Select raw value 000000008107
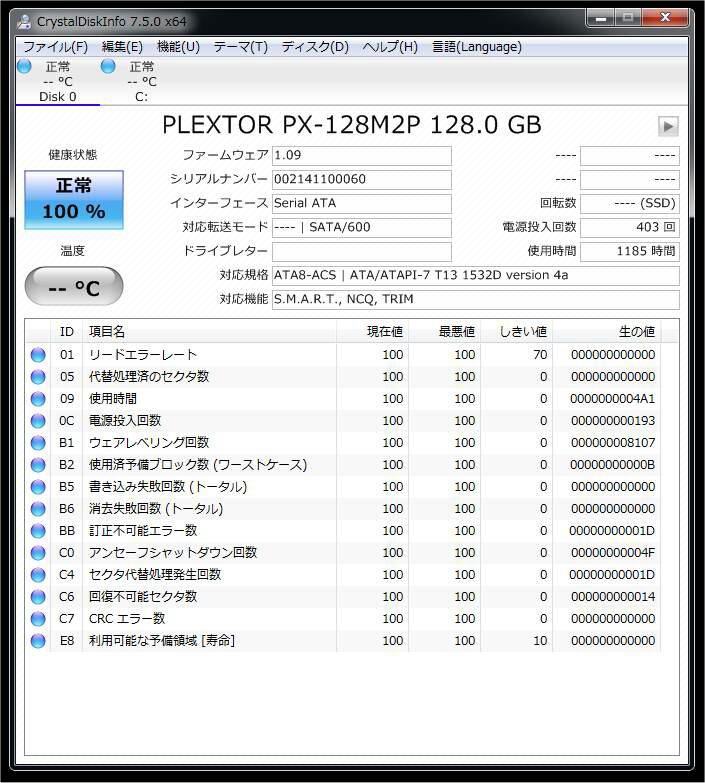Screen dimensions: 705x783 (x=613, y=443)
